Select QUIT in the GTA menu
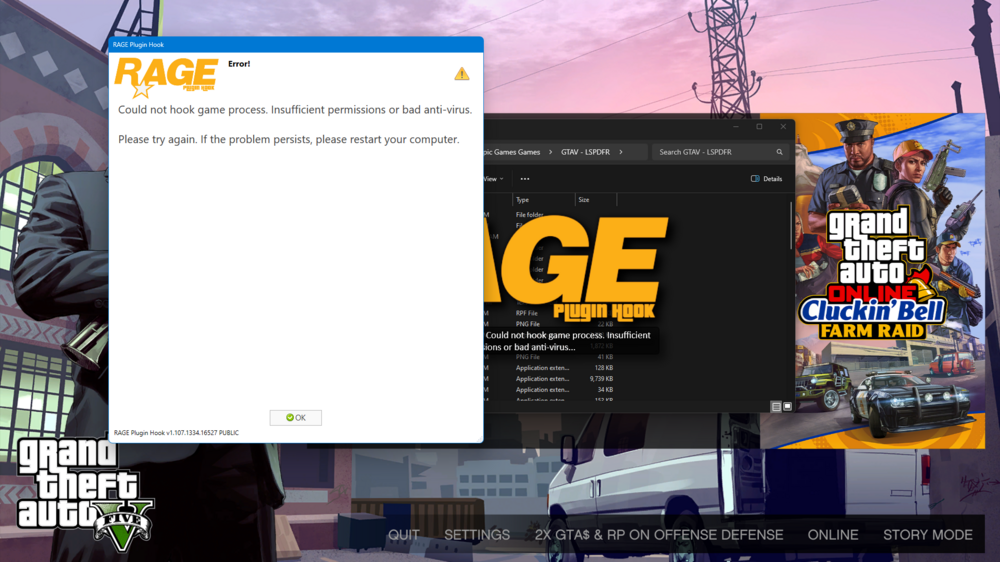The width and height of the screenshot is (1000, 562). pyautogui.click(x=404, y=535)
